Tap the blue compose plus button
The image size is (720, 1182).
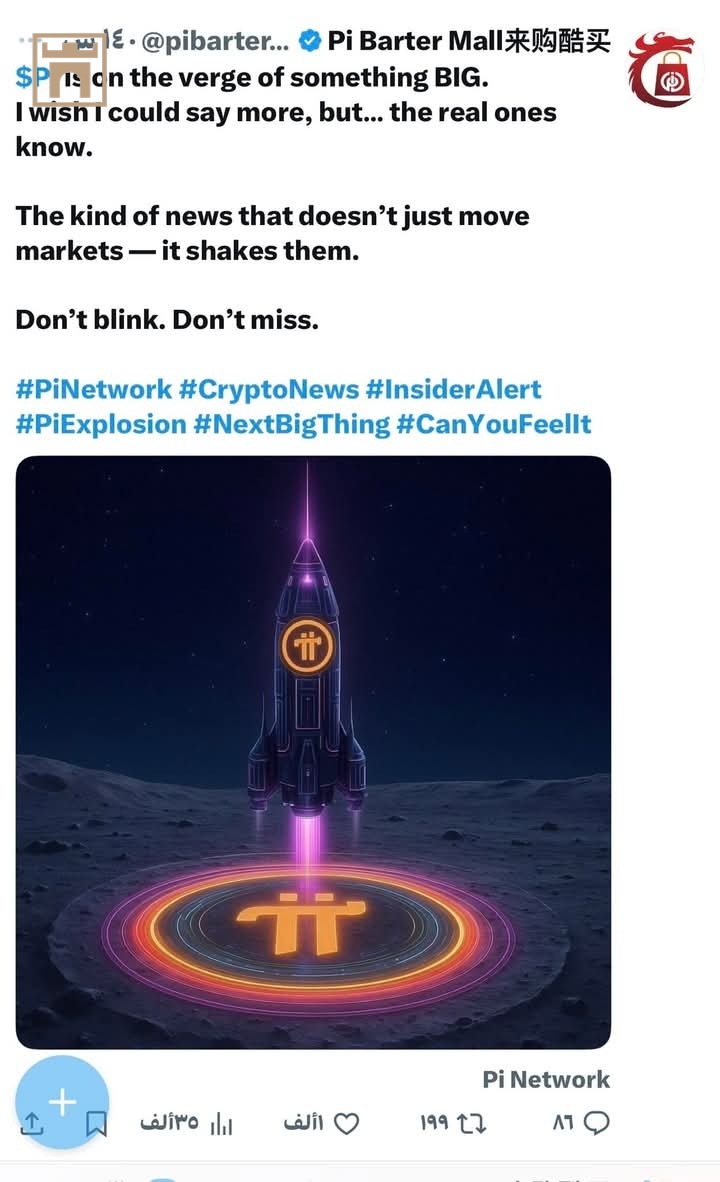tap(62, 1101)
